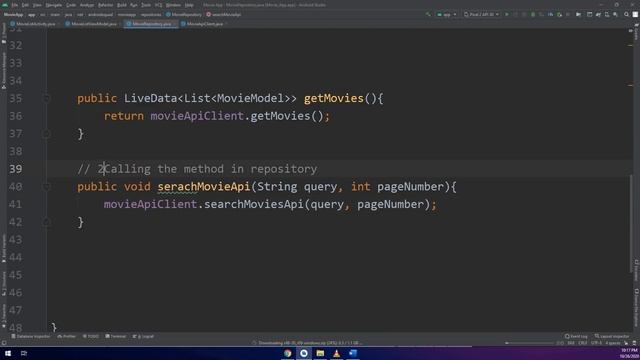Click the Stop toolbar icon
Image resolution: width=640 pixels, height=360 pixels.
click(568, 14)
